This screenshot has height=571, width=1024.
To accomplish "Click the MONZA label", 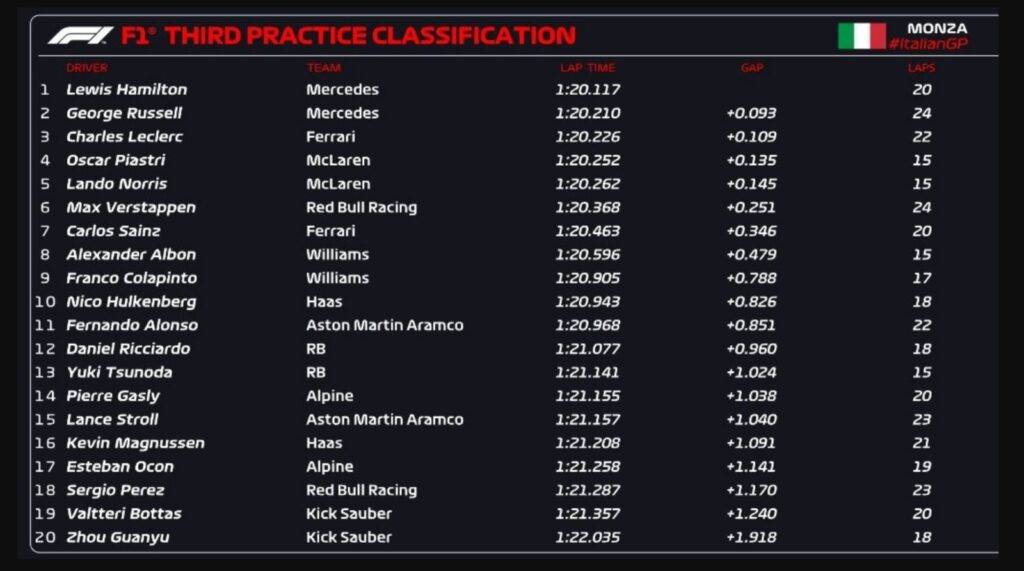I will 937,28.
